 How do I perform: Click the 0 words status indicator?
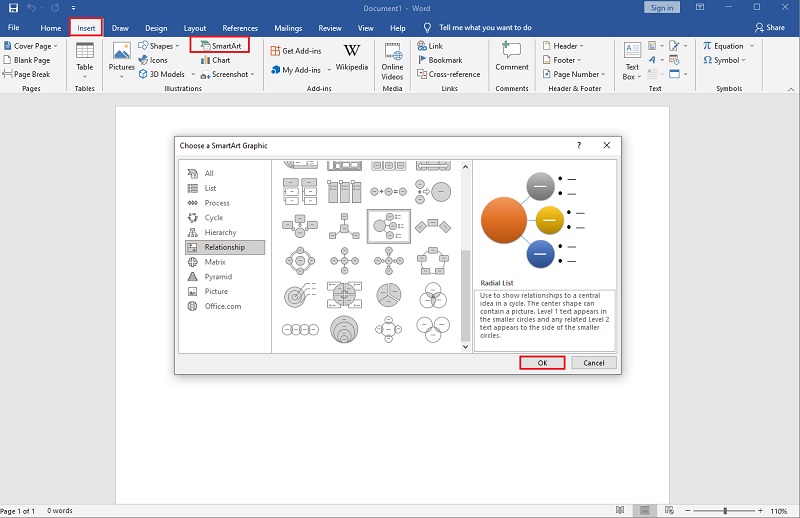pyautogui.click(x=60, y=511)
